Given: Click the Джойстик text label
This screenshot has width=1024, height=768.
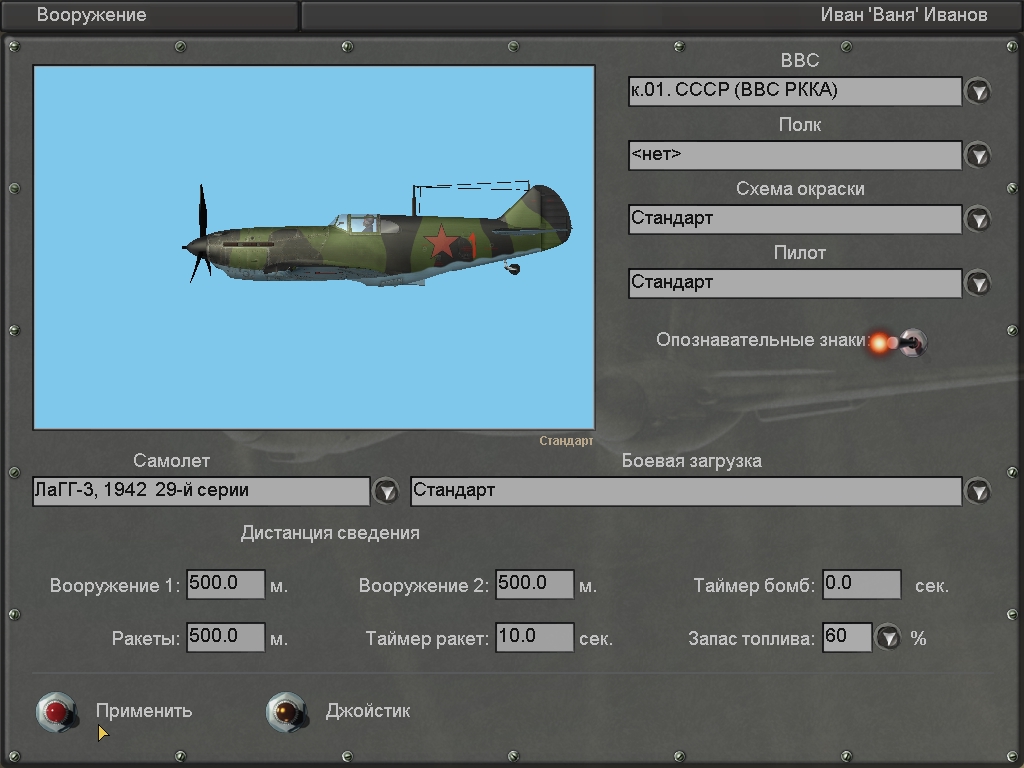Looking at the screenshot, I should (367, 712).
